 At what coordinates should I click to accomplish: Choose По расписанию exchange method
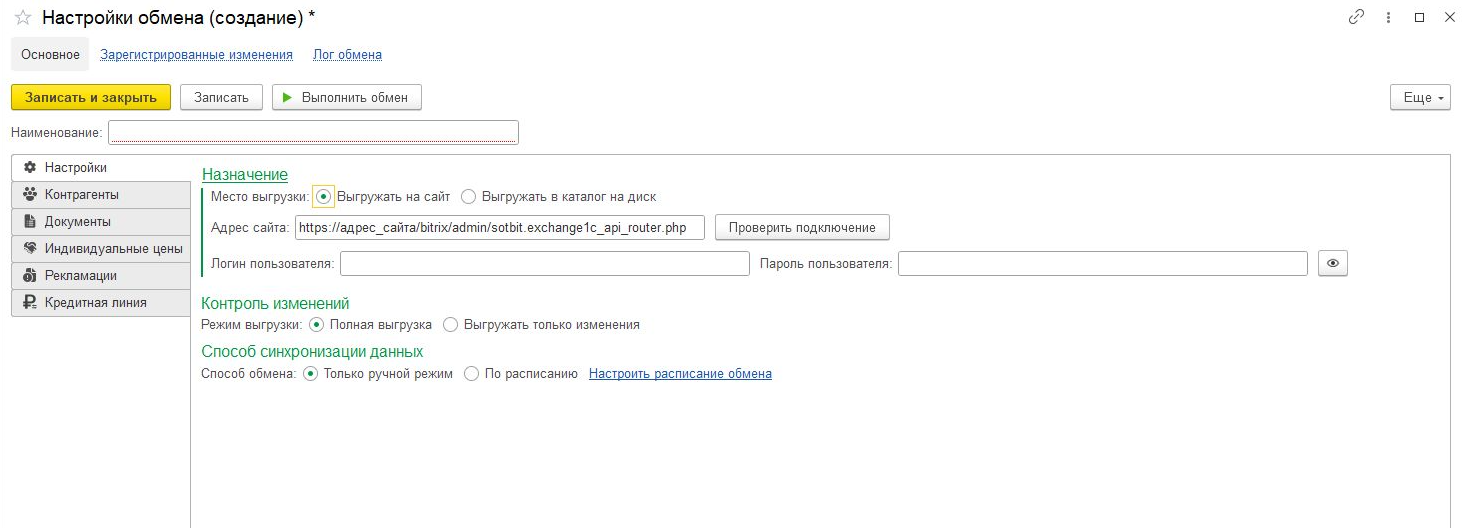click(x=471, y=374)
